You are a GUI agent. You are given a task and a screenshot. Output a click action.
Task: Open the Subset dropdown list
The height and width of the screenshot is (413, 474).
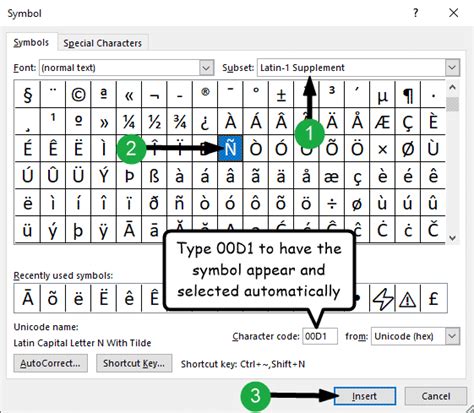(x=452, y=68)
